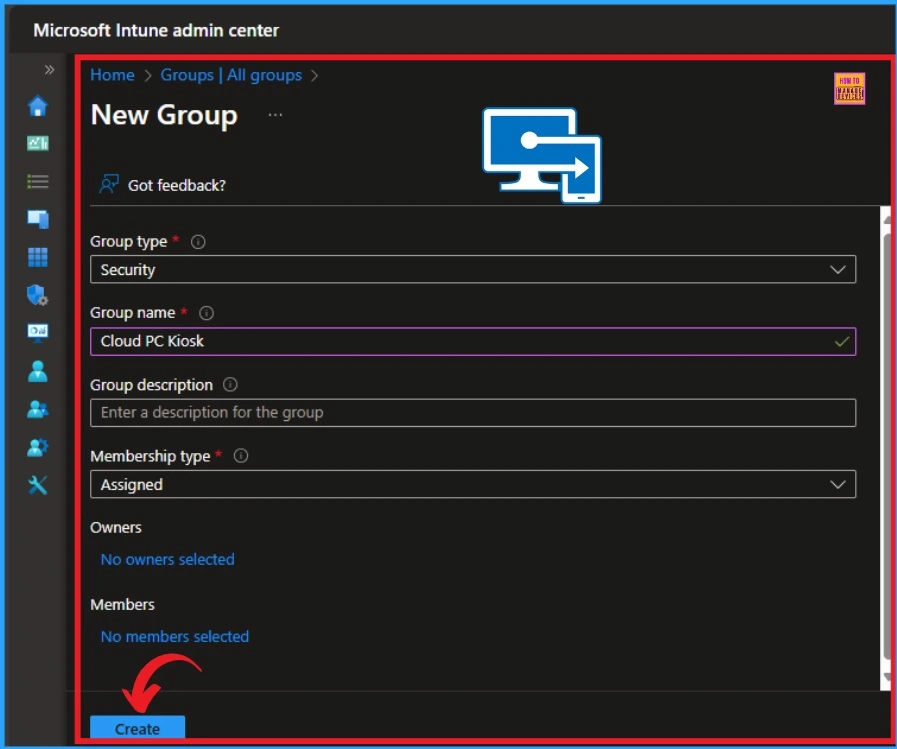Viewport: 897px width, 749px height.
Task: Open Endpoint security shield icon
Action: tap(38, 295)
